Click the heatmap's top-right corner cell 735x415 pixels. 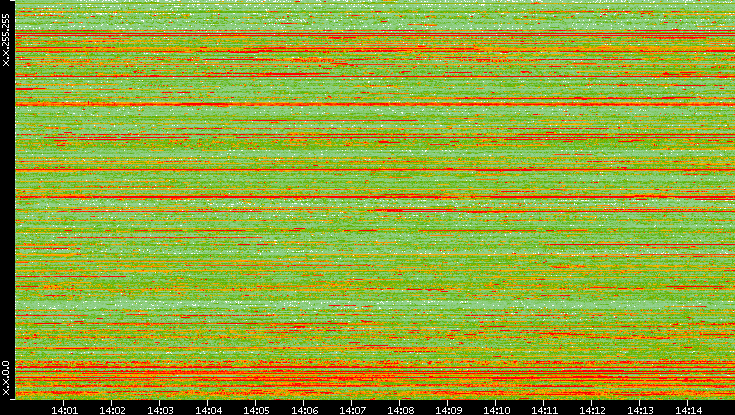click(732, 2)
